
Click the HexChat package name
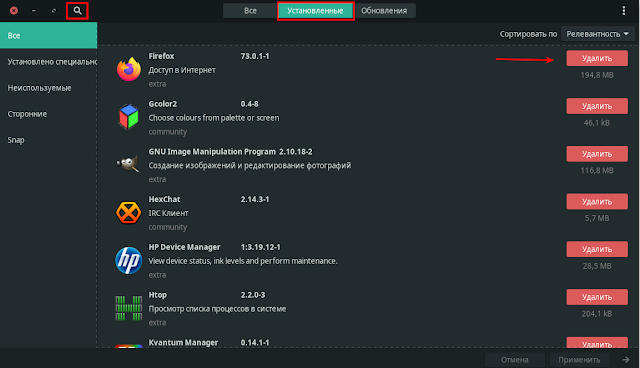164,200
